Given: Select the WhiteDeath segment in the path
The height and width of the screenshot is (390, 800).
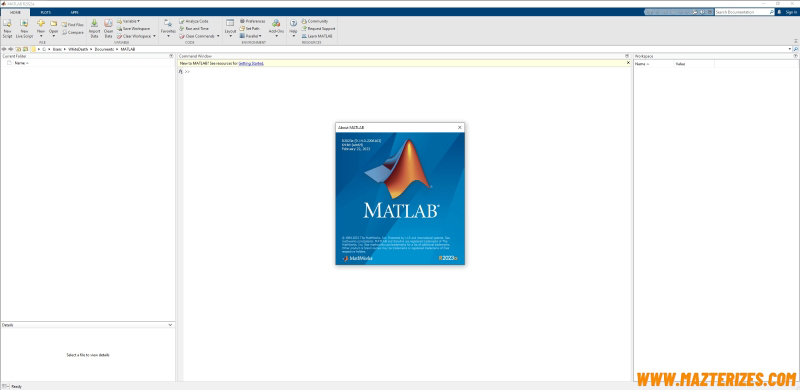Looking at the screenshot, I should [x=78, y=49].
